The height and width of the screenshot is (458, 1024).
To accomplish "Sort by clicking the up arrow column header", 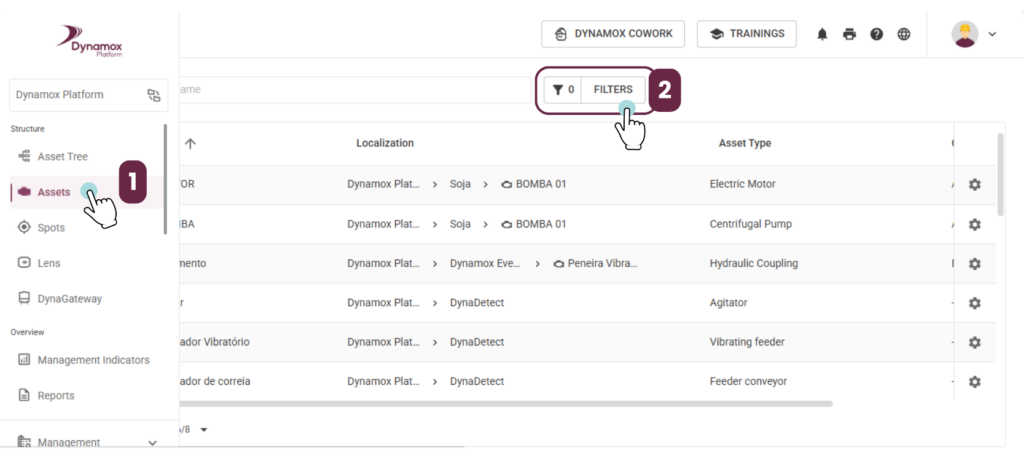I will click(189, 143).
